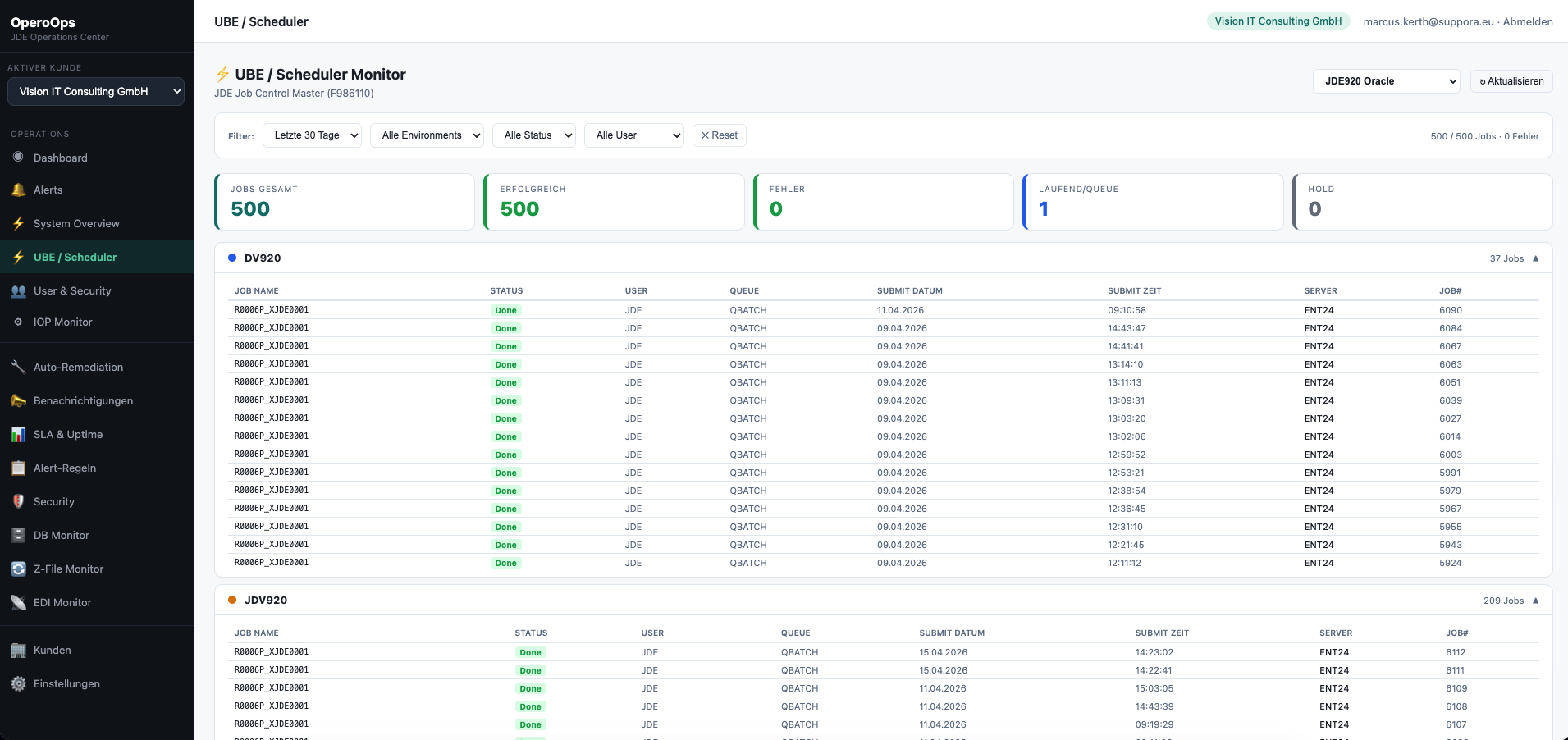Switch to the User & Security section
The width and height of the screenshot is (1568, 740).
[72, 290]
